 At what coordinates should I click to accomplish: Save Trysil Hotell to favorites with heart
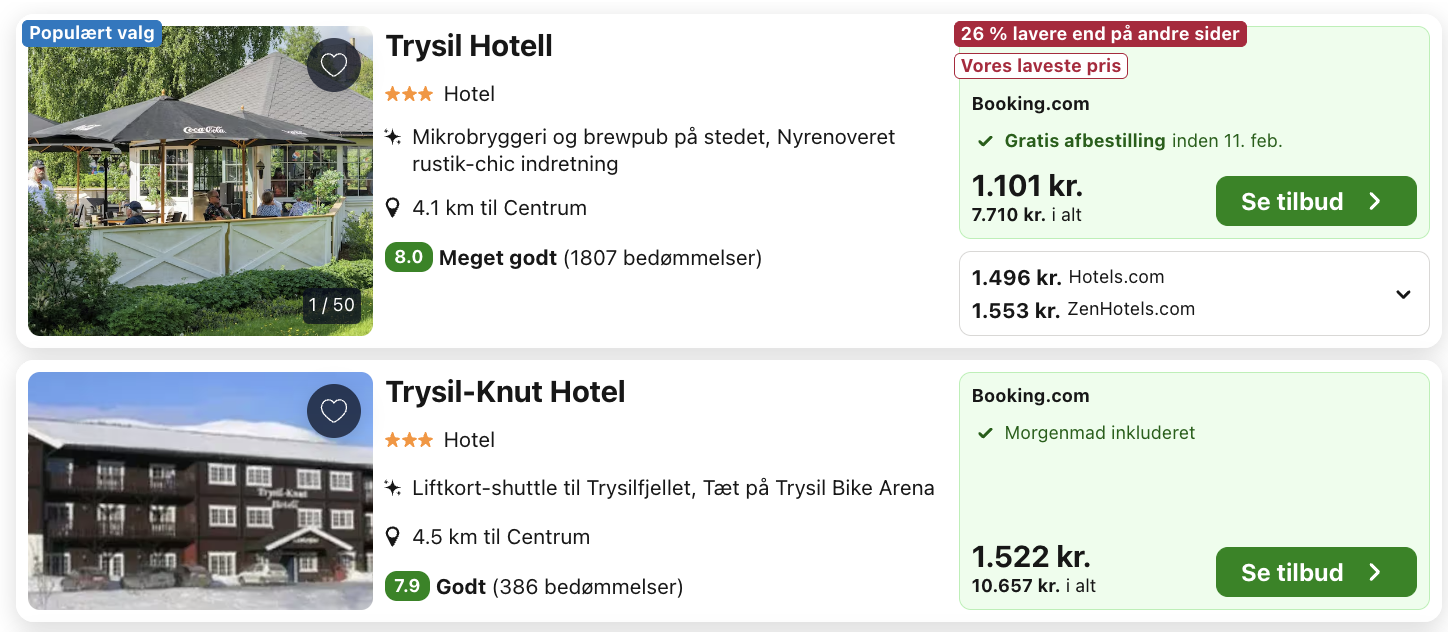tap(333, 65)
